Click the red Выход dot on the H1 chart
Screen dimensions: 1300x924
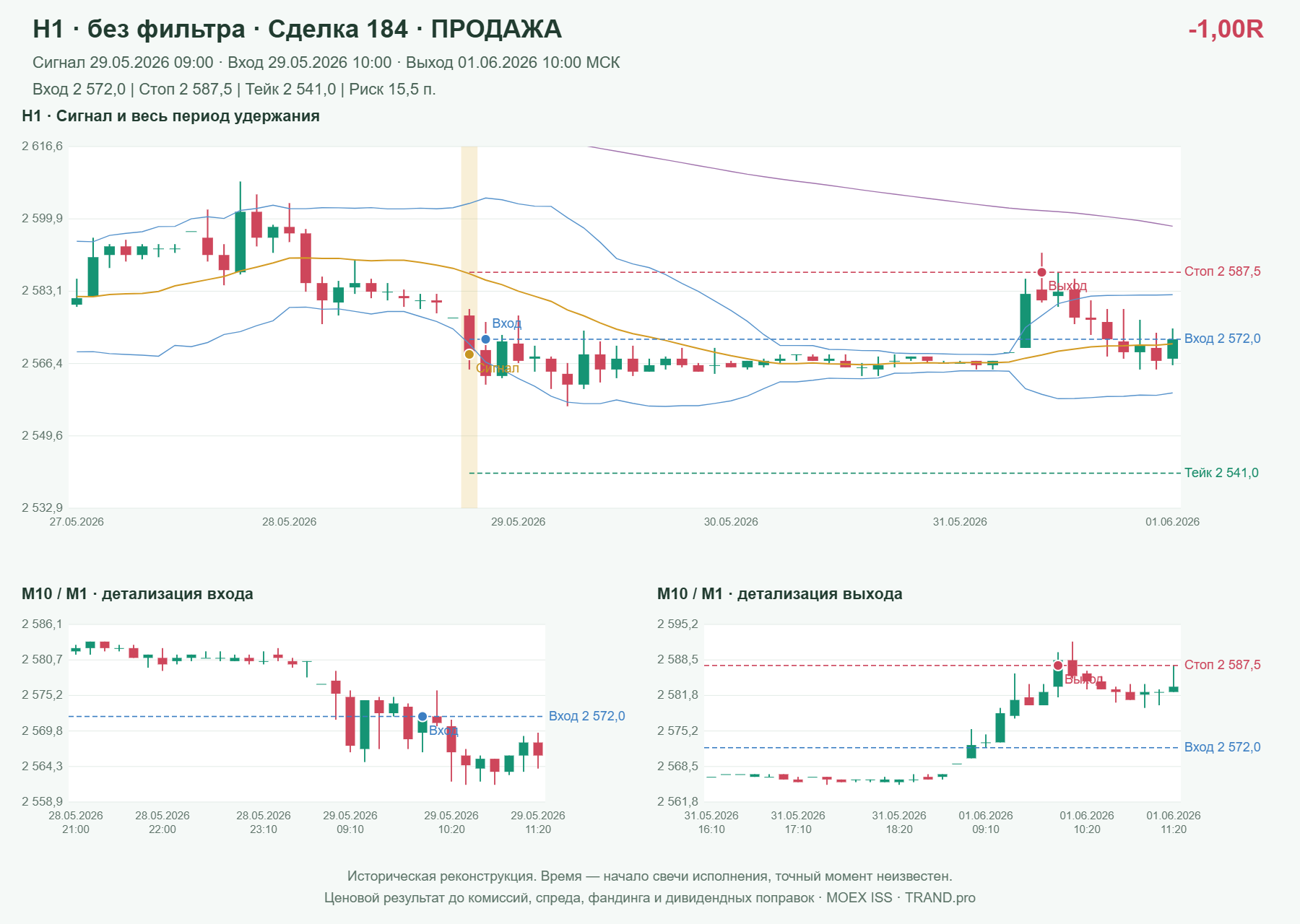[x=1041, y=272]
